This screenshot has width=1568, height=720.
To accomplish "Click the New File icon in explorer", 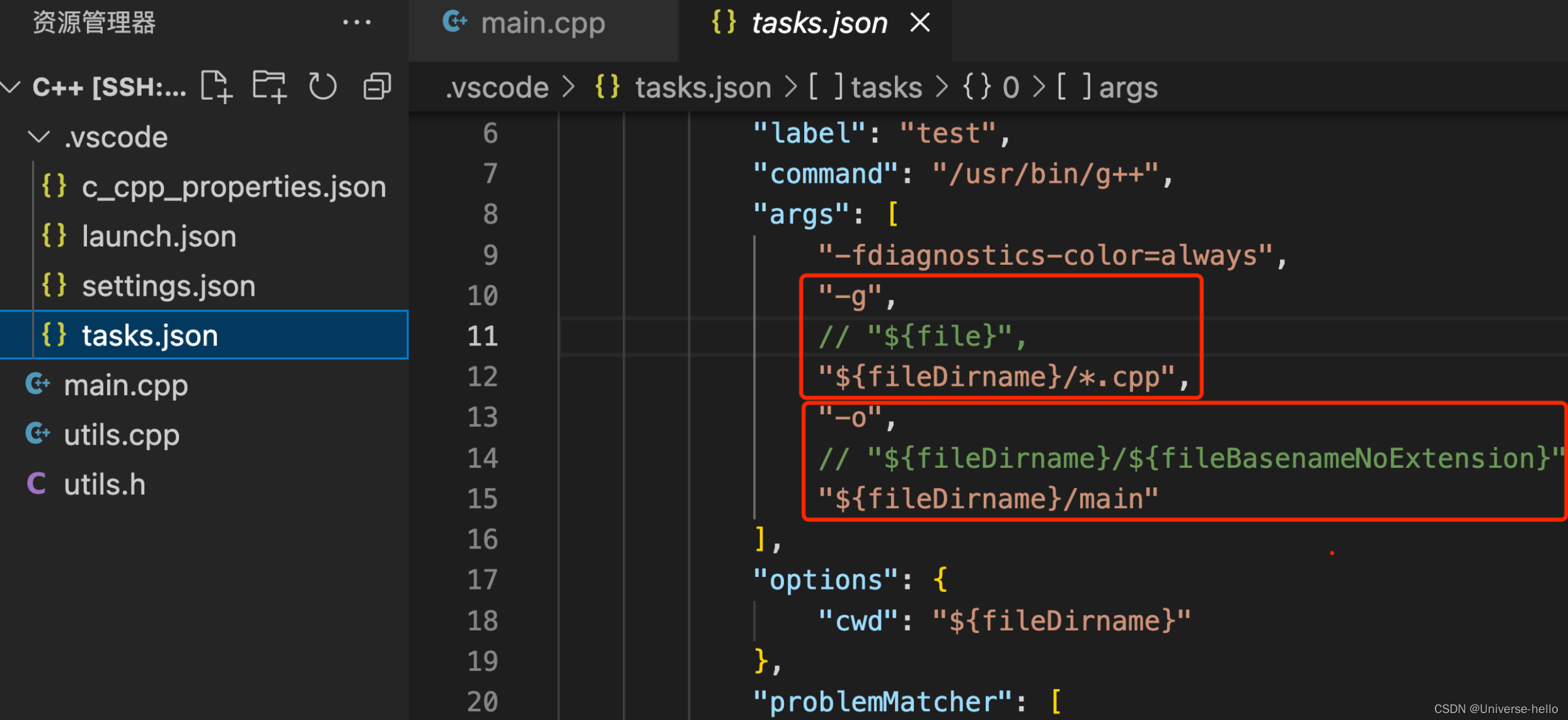I will click(x=216, y=86).
